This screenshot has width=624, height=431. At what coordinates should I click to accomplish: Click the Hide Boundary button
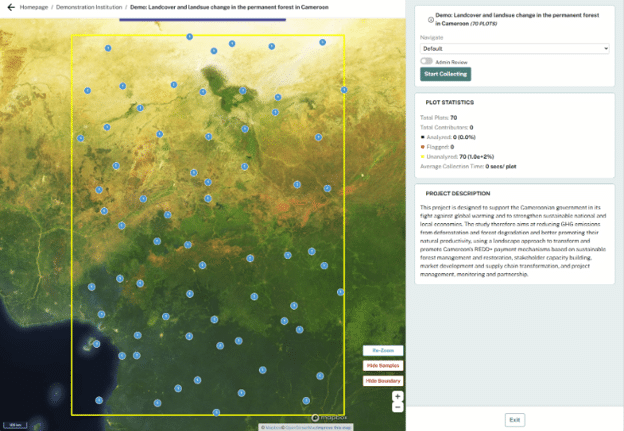[x=383, y=381]
